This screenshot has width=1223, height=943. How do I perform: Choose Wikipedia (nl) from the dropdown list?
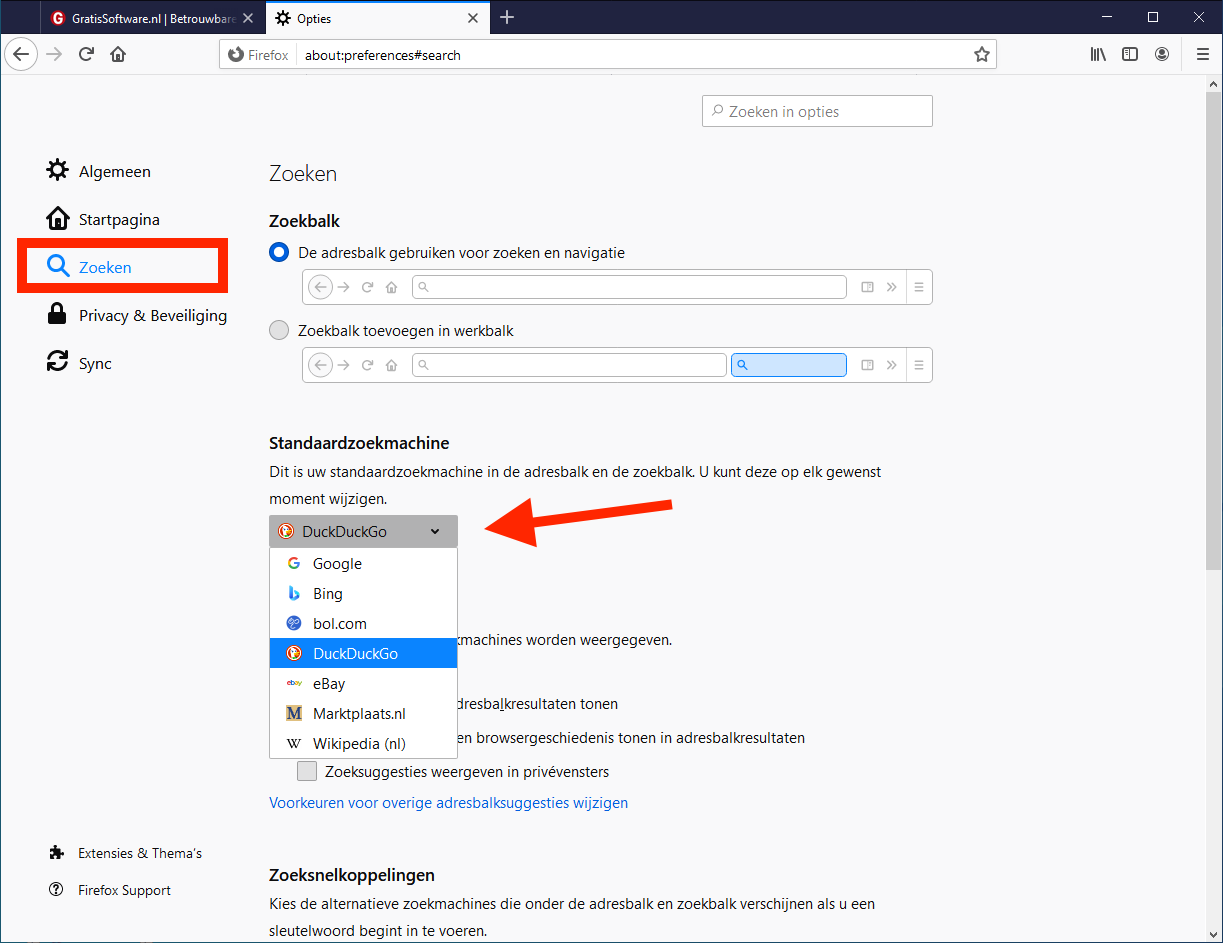pyautogui.click(x=358, y=744)
